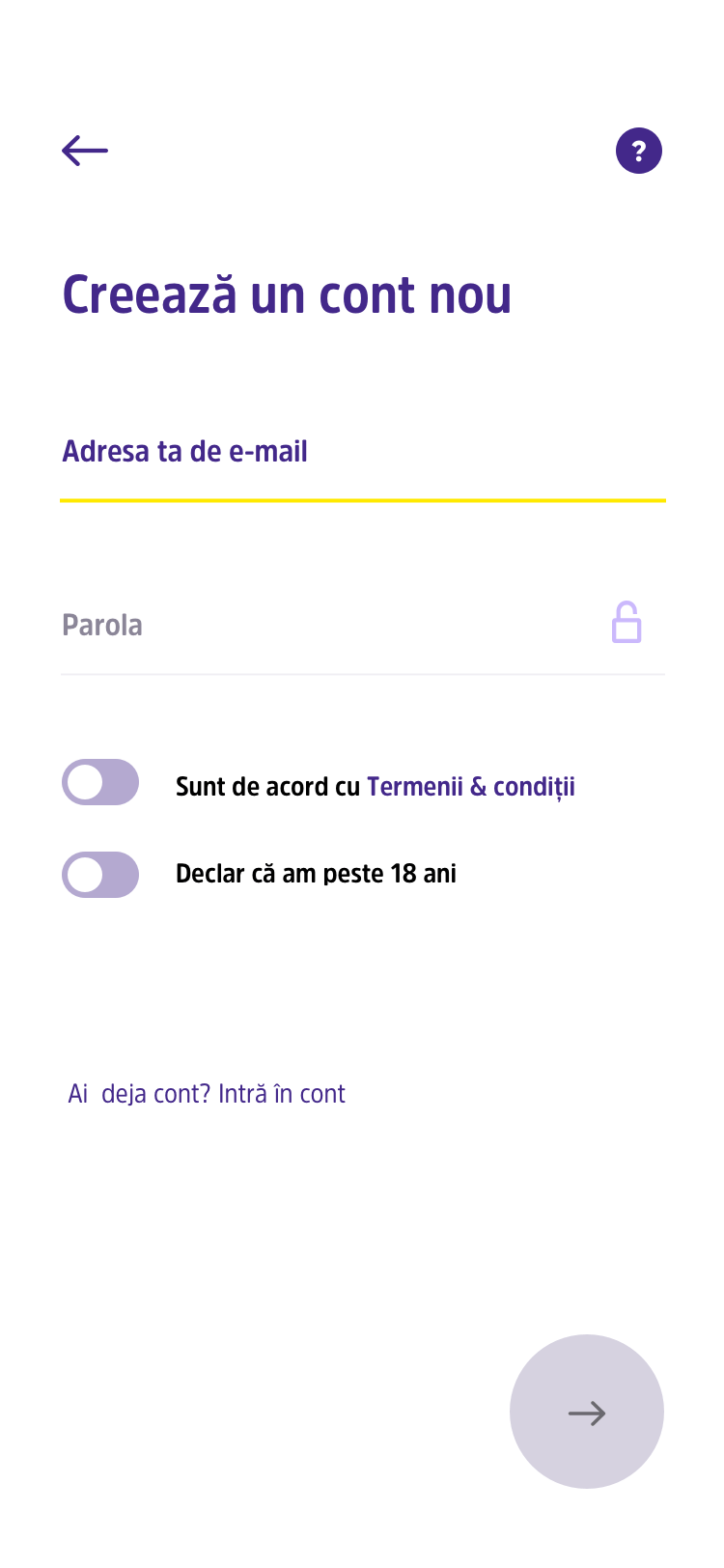
Task: Click Ai deja cont? Intră în cont
Action: pos(207,1094)
